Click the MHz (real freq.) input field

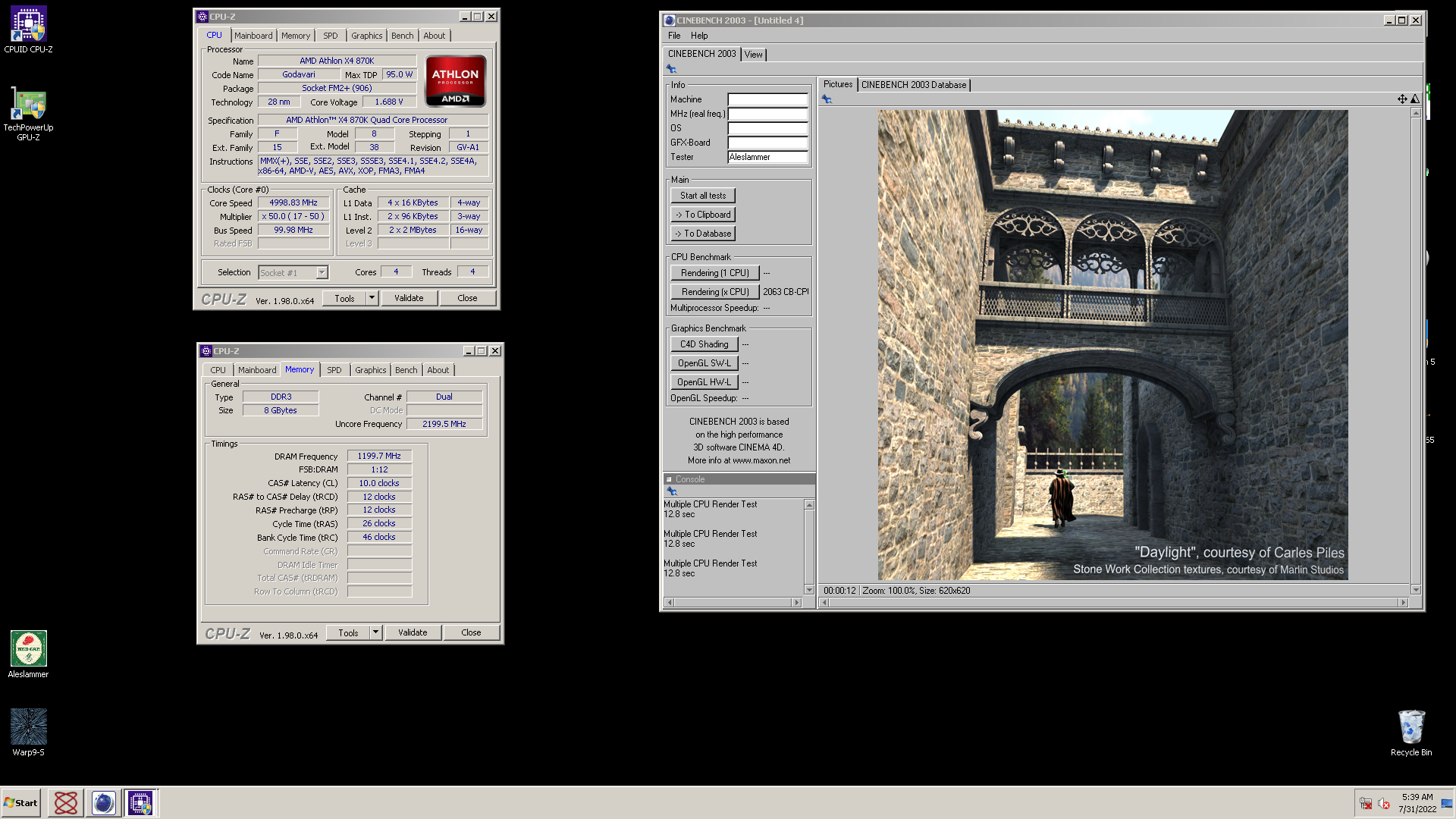click(767, 114)
